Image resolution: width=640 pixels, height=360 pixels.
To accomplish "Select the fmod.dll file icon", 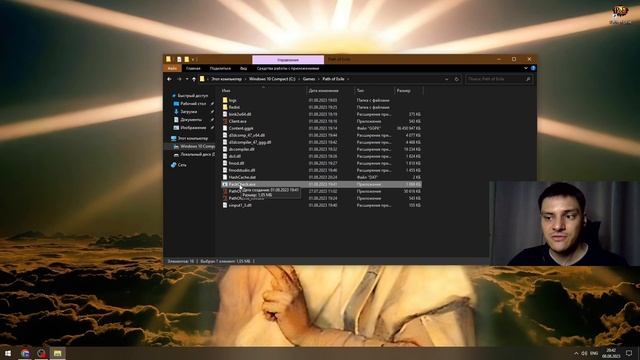I will (225, 163).
